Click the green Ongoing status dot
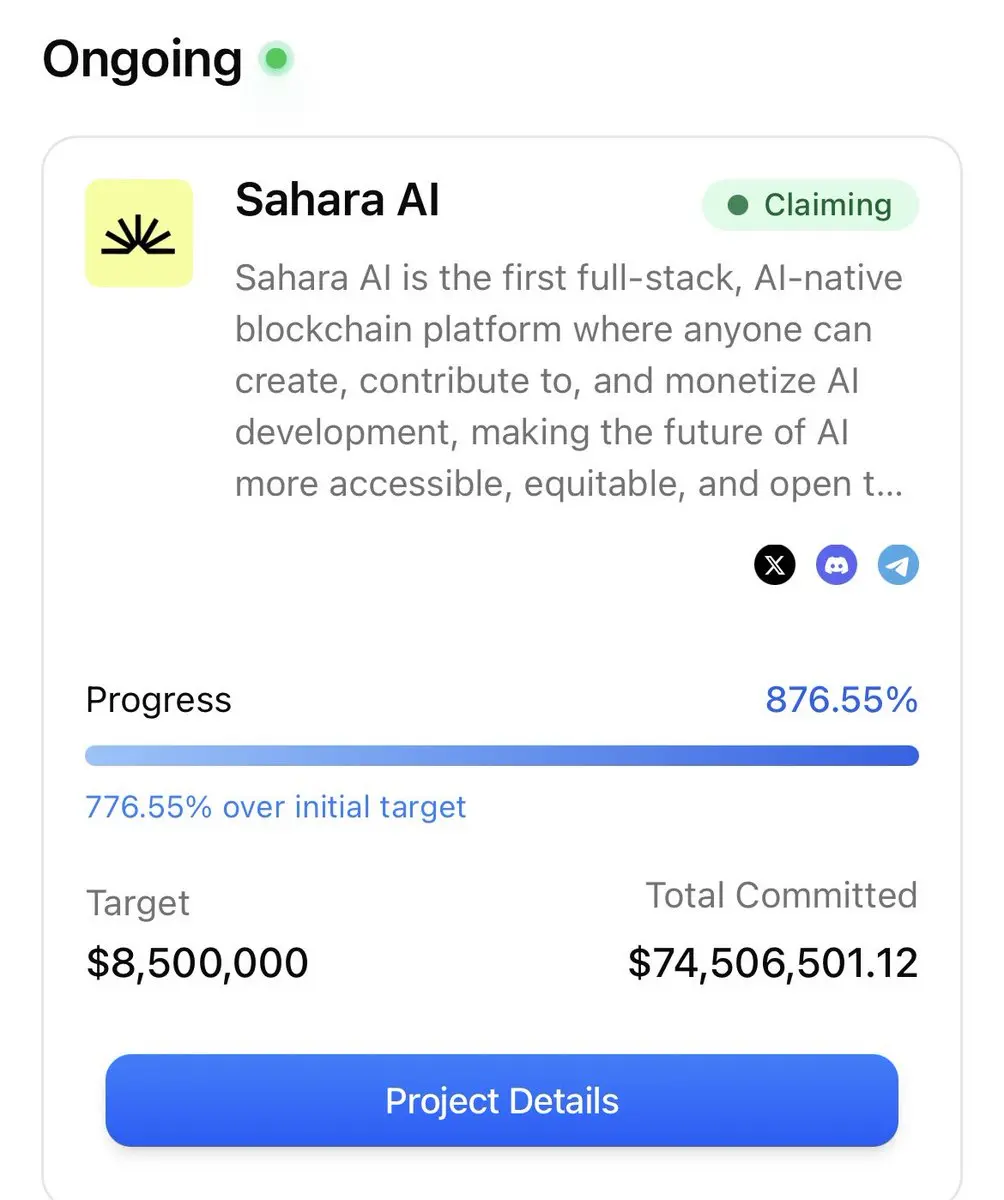Viewport: 1004px width, 1200px height. (x=276, y=60)
